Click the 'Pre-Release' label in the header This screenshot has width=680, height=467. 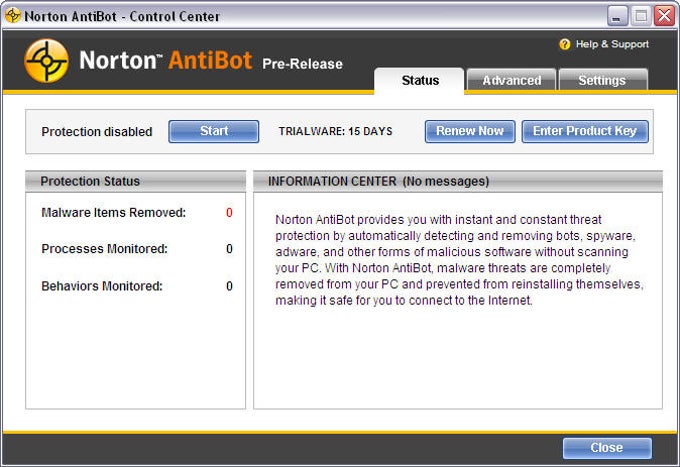coord(302,64)
